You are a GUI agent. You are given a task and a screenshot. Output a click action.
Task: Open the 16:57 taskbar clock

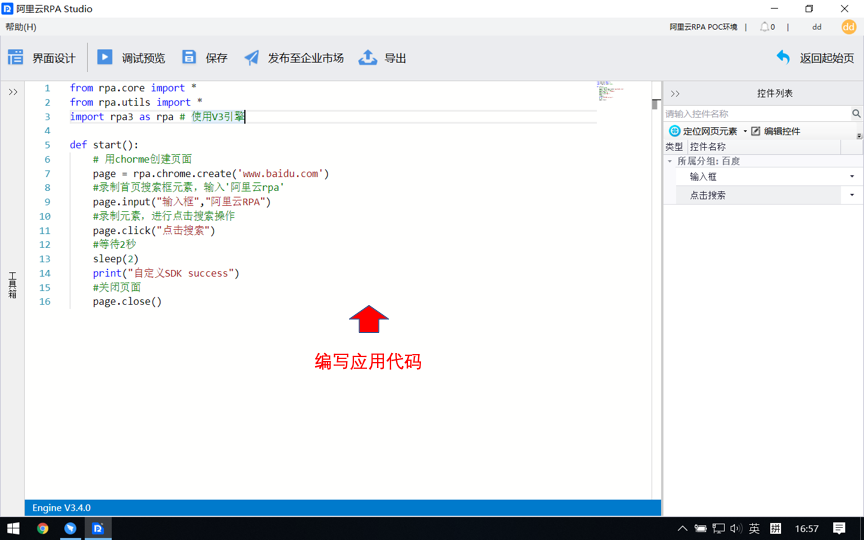tap(807, 528)
